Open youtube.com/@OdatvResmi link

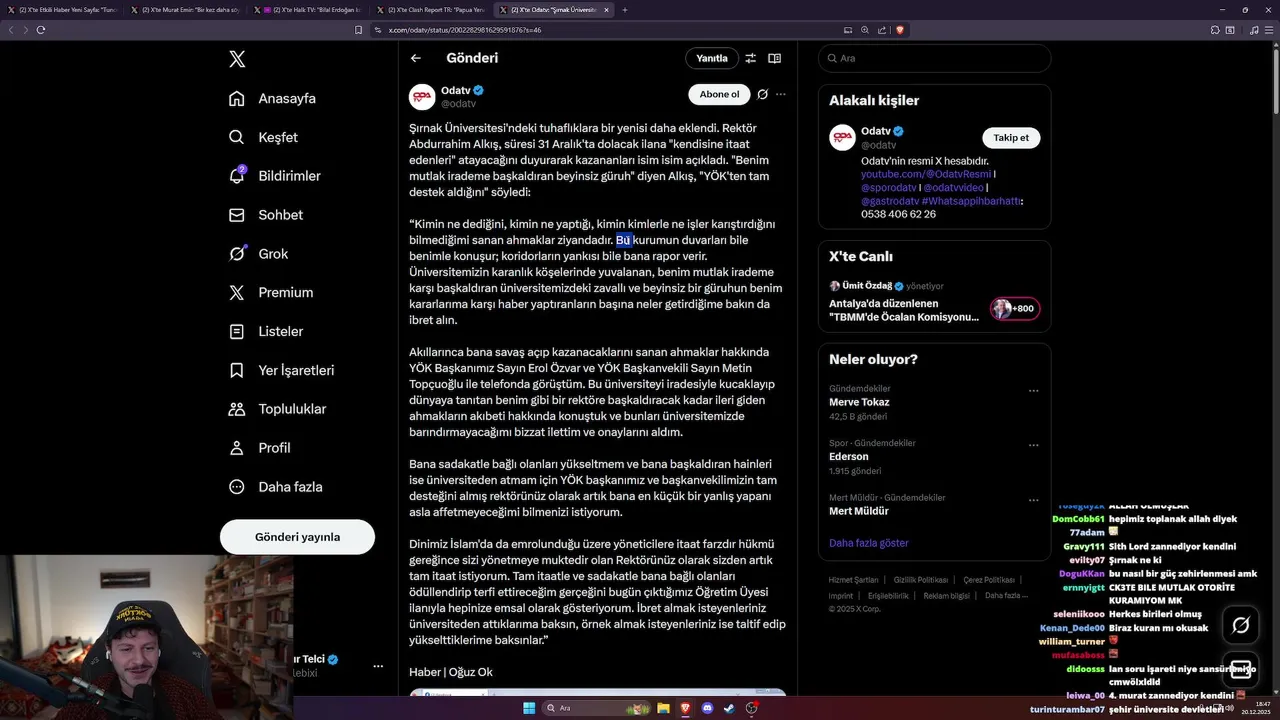[925, 174]
